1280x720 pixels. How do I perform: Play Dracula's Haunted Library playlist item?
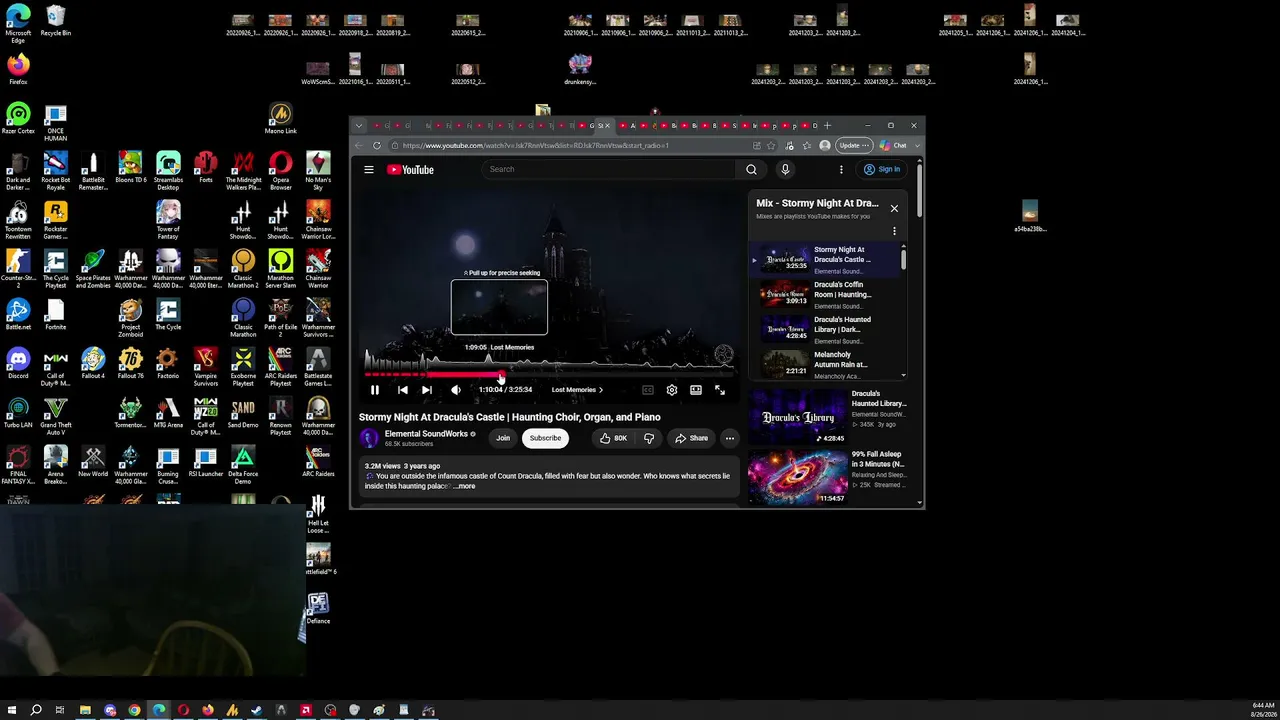(x=828, y=330)
